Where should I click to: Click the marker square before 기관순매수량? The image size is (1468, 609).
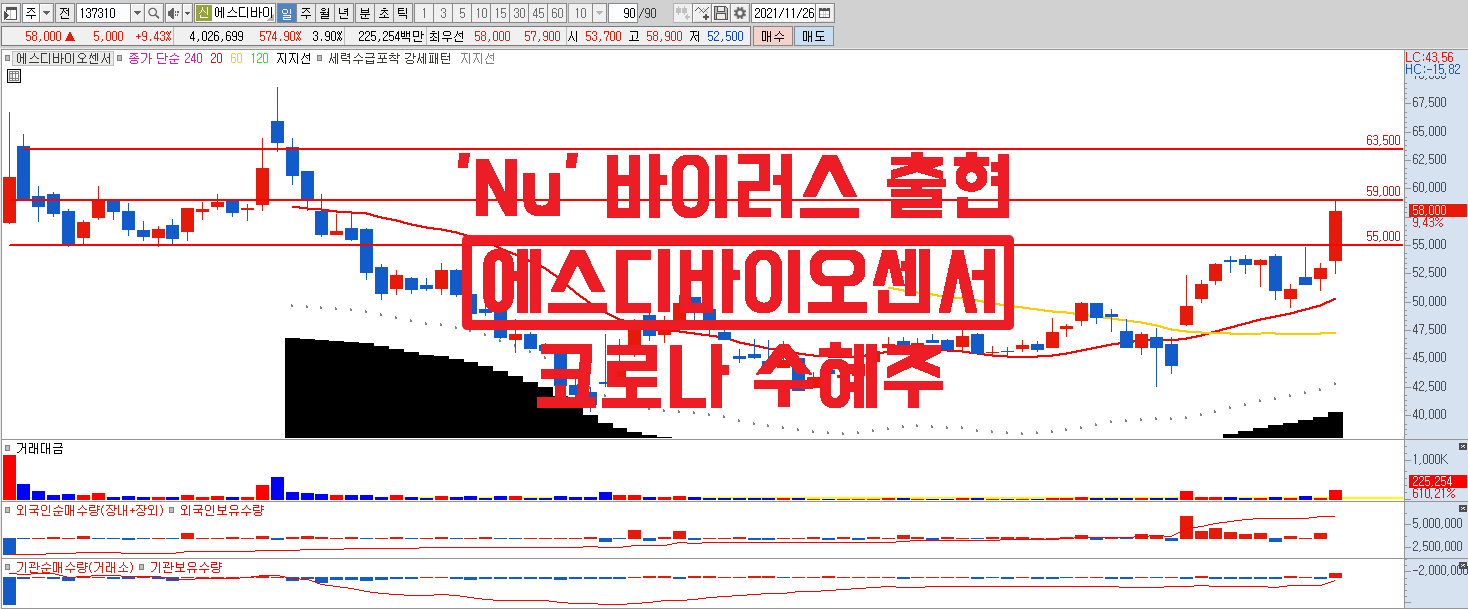coord(9,567)
